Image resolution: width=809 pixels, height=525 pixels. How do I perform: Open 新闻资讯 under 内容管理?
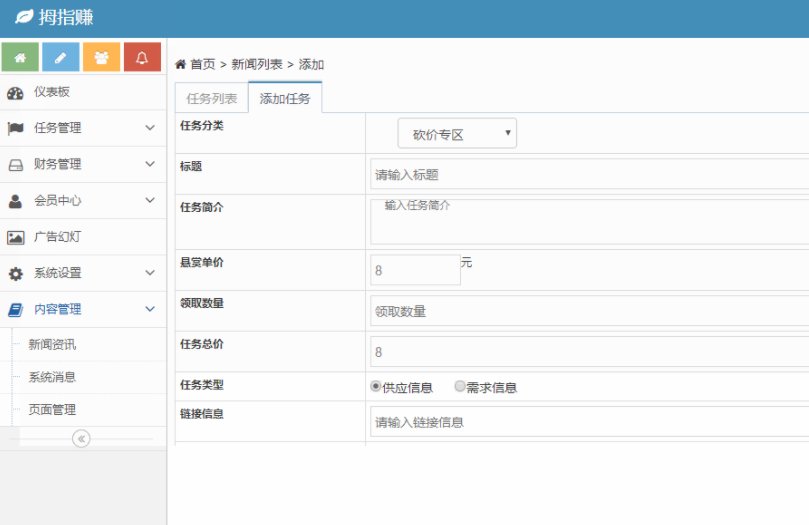pyautogui.click(x=52, y=344)
